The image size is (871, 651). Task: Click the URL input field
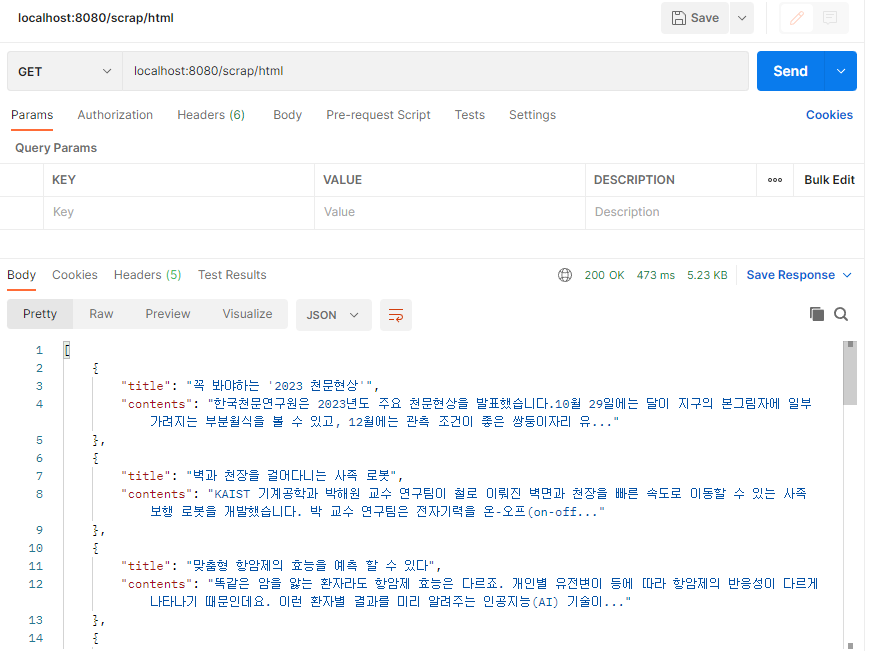(x=400, y=71)
